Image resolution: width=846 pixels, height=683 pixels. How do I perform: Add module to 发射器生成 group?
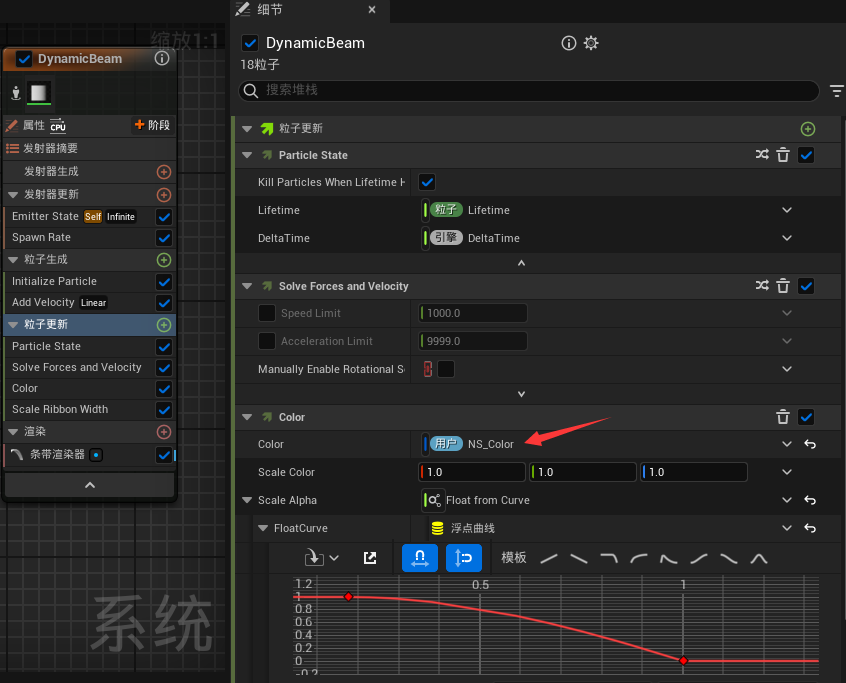[164, 172]
